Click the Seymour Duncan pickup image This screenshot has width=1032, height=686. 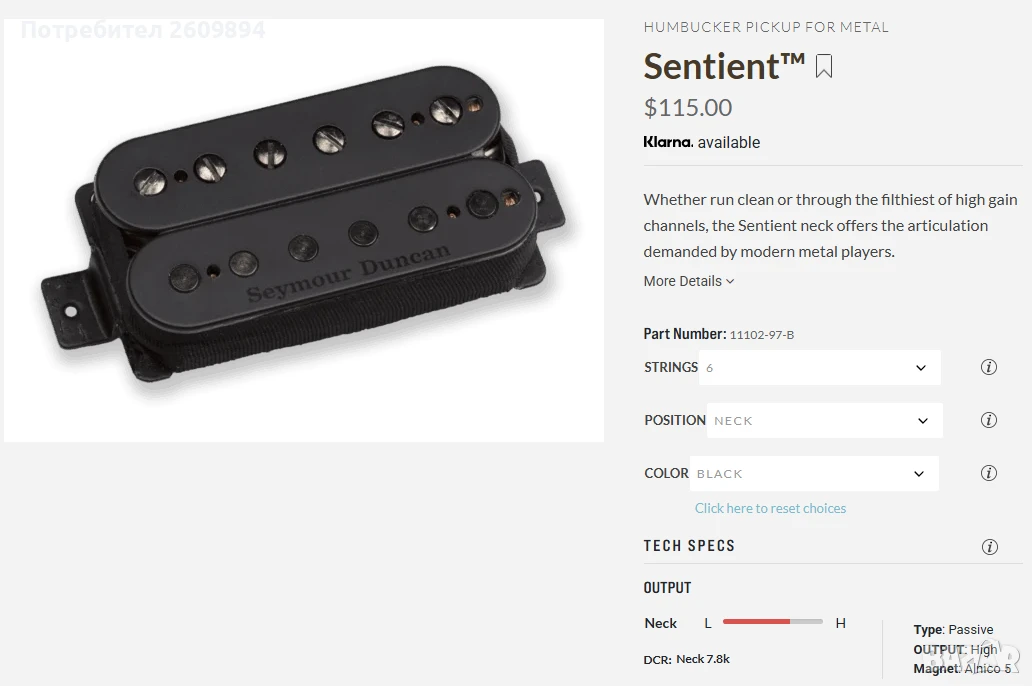pyautogui.click(x=304, y=230)
